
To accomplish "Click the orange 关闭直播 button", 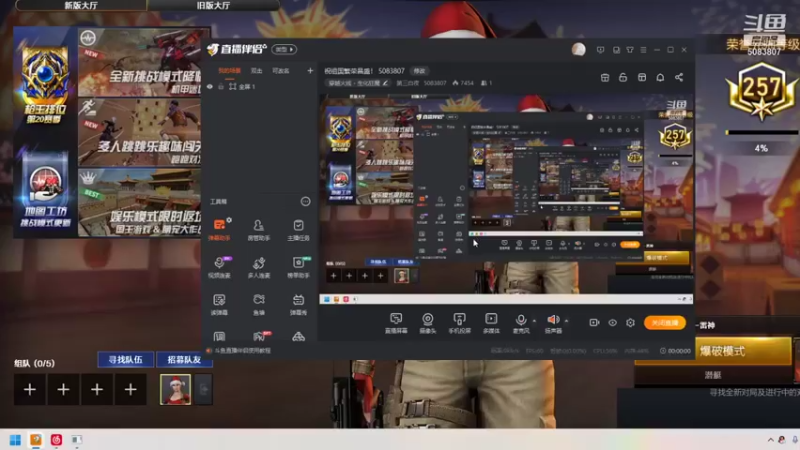I will tap(664, 322).
